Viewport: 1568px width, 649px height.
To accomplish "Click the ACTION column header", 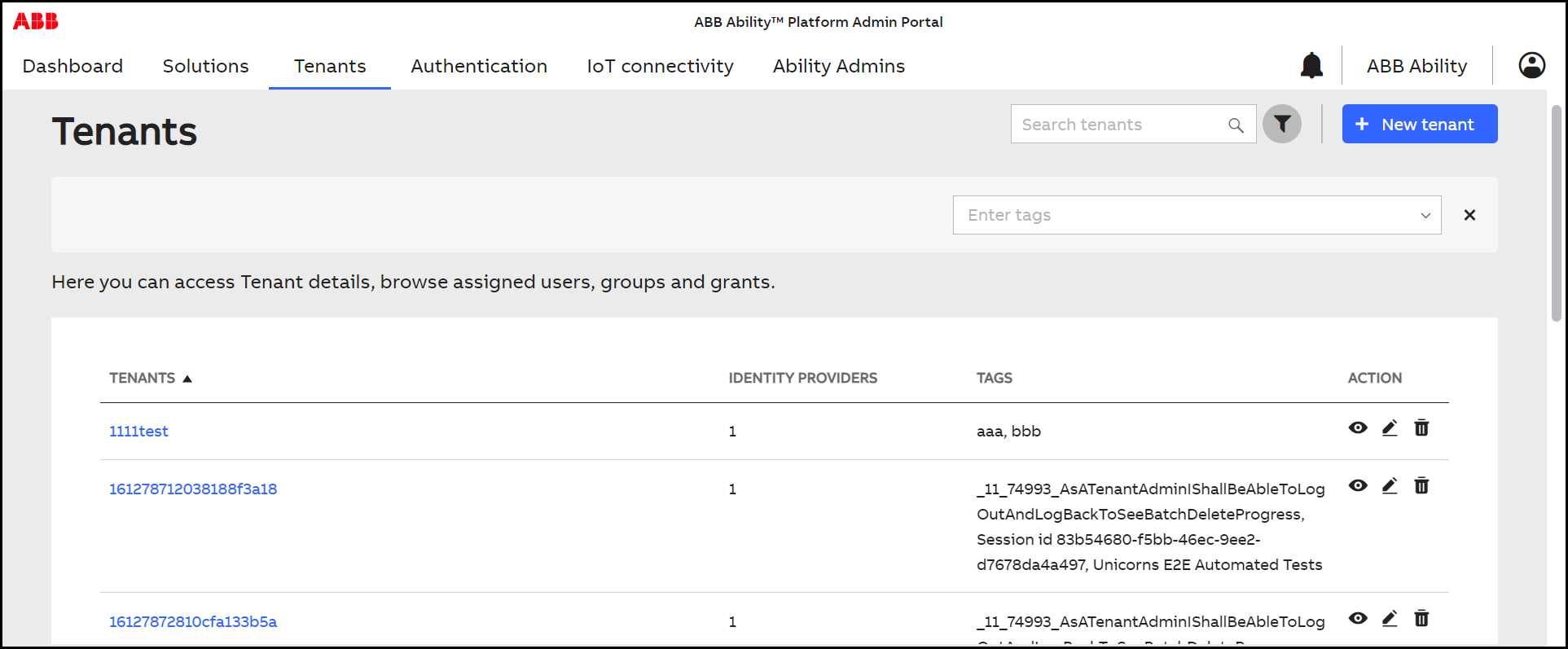I will 1374,378.
